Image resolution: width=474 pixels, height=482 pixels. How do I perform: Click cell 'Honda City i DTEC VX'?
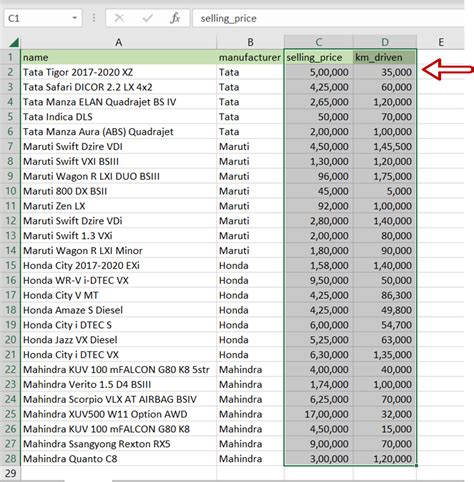point(119,355)
